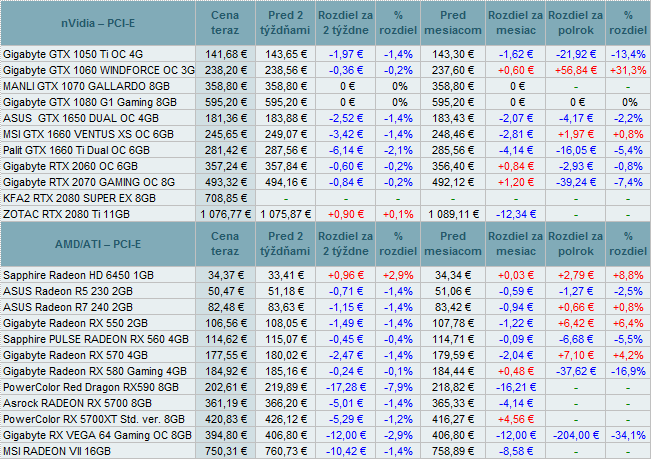Click the monthly difference '-12,34 €'
The image size is (651, 459).
coord(516,215)
